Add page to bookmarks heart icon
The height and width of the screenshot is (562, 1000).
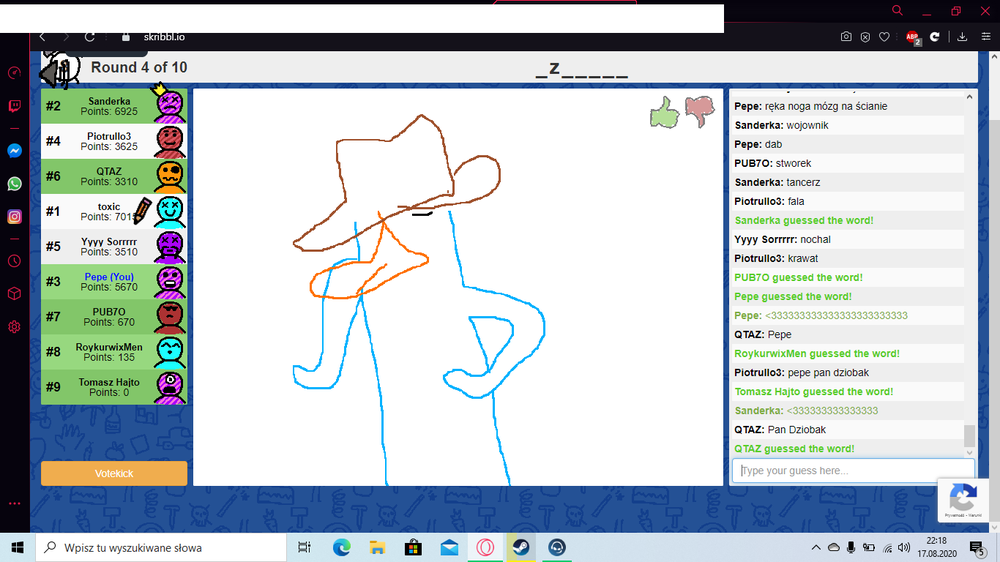pos(884,37)
